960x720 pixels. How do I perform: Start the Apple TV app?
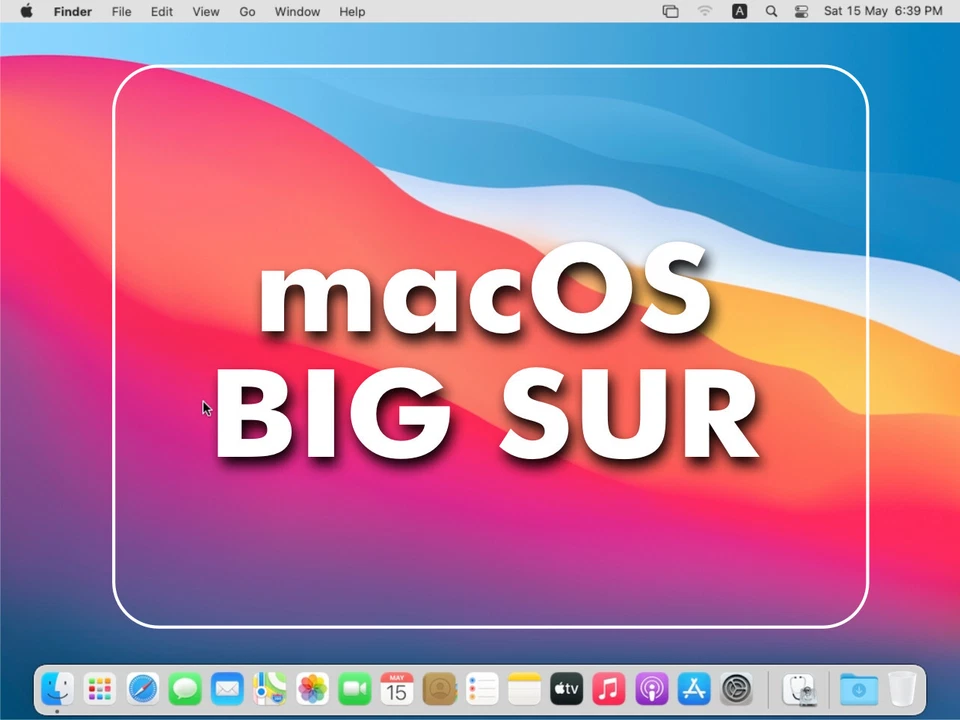tap(566, 689)
